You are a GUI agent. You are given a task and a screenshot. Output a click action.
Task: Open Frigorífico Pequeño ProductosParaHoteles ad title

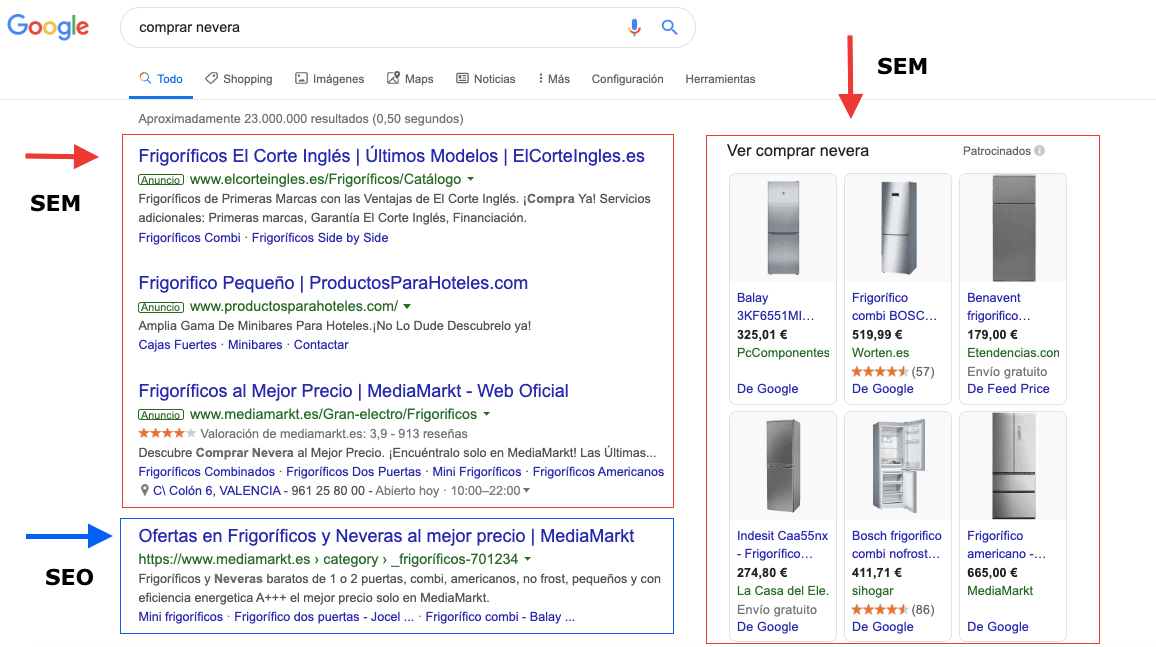tap(333, 283)
